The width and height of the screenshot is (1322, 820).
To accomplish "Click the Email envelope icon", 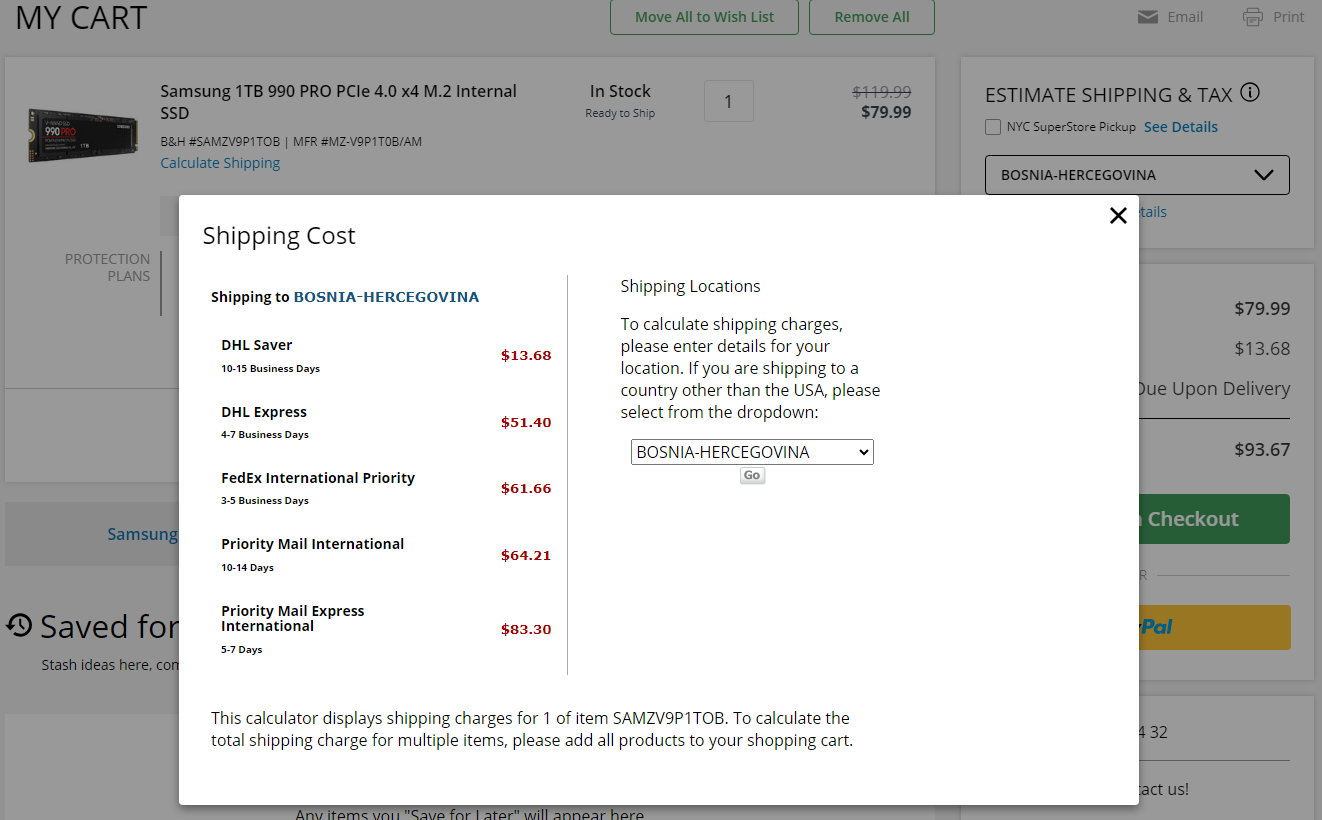I will click(x=1148, y=17).
